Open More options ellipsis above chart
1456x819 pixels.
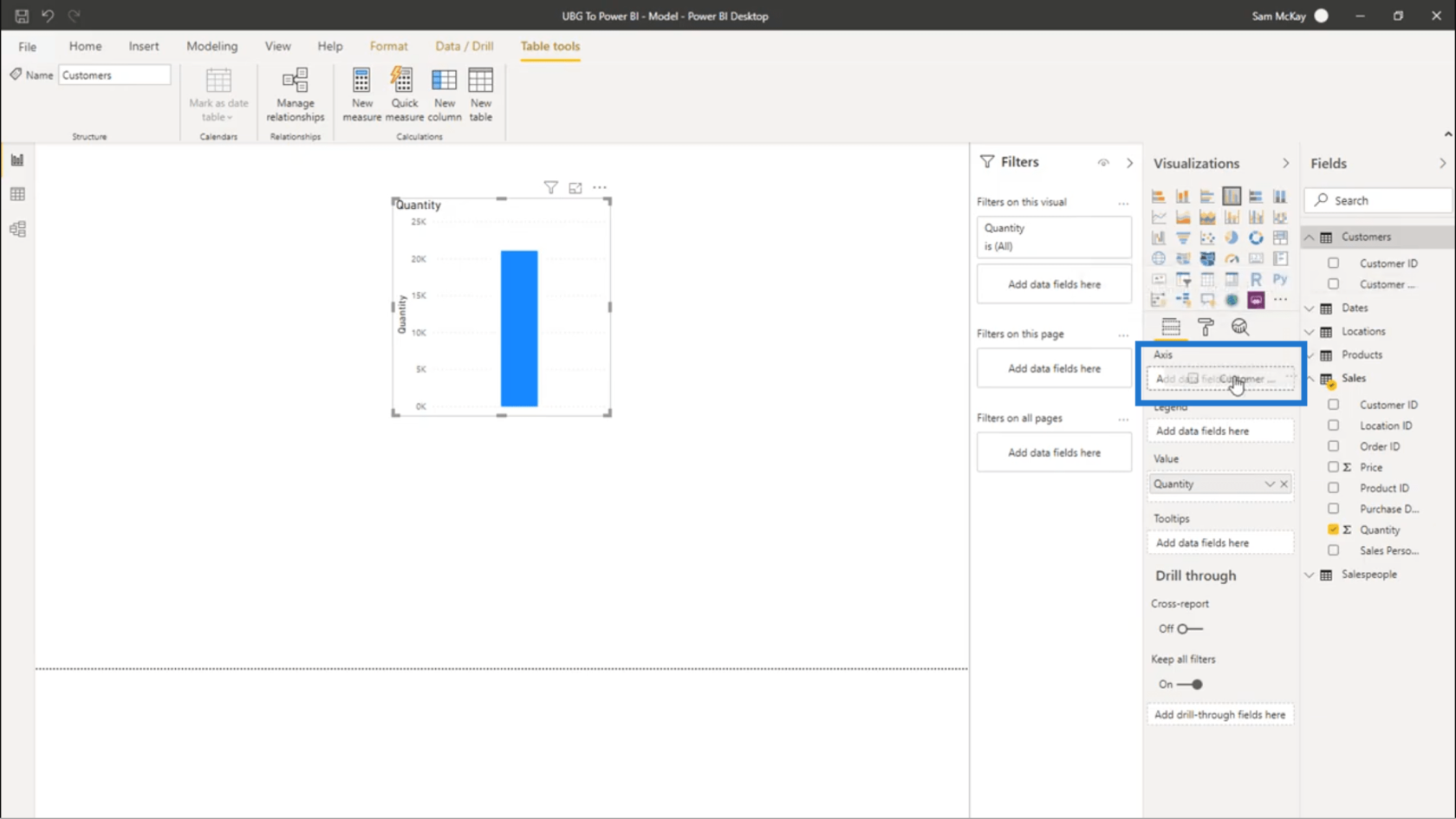[600, 187]
